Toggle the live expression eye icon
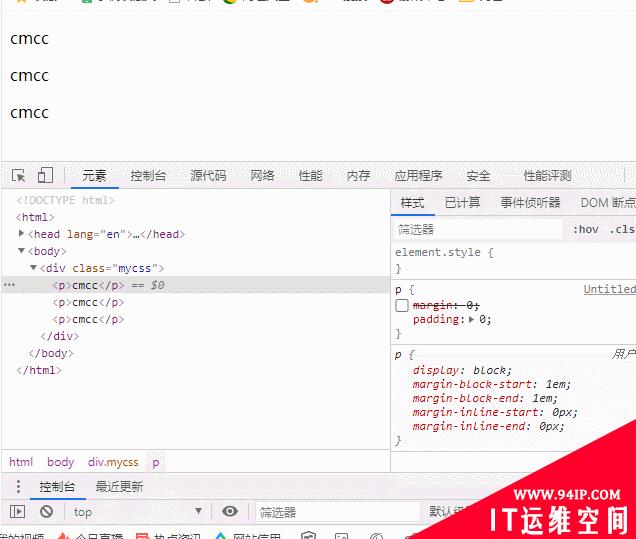The width and height of the screenshot is (636, 539). pyautogui.click(x=230, y=511)
